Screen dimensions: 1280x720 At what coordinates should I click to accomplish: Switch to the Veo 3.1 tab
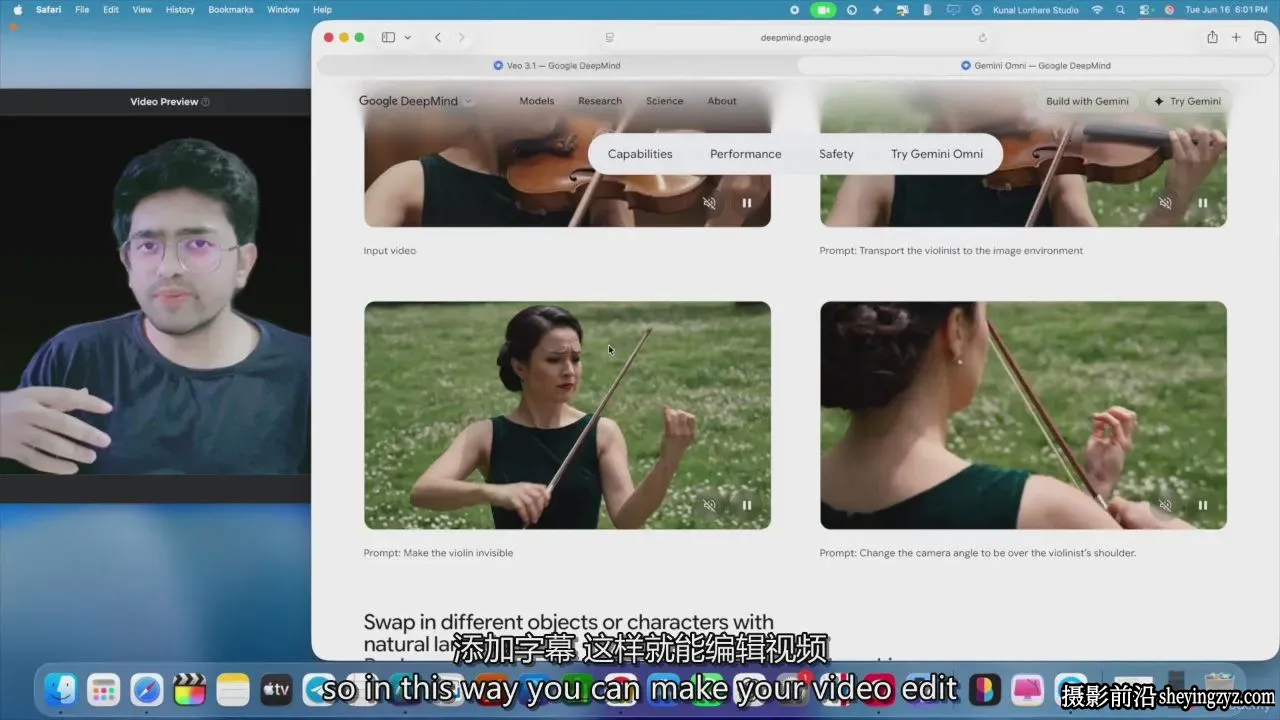click(557, 65)
